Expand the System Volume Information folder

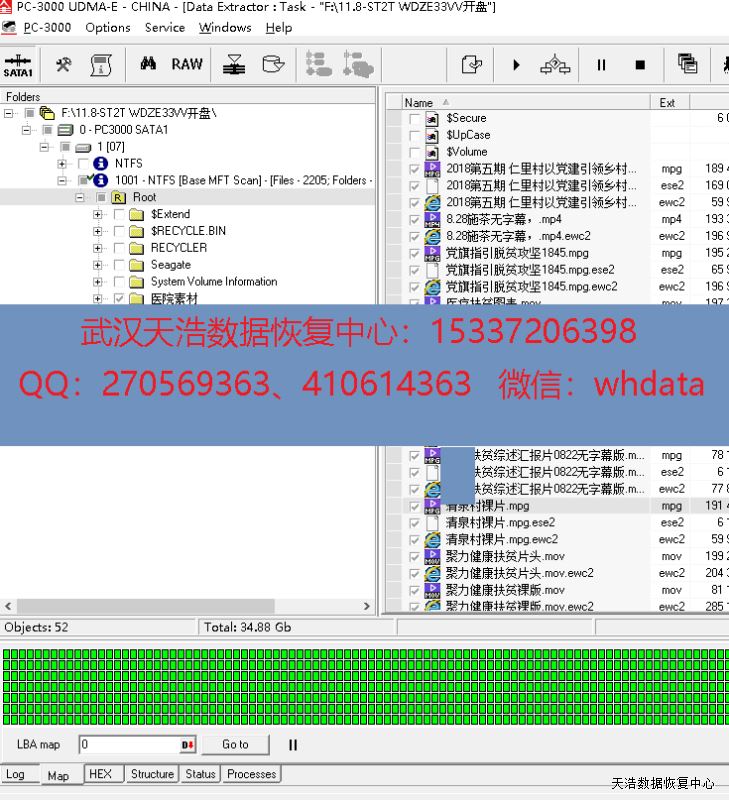98,282
